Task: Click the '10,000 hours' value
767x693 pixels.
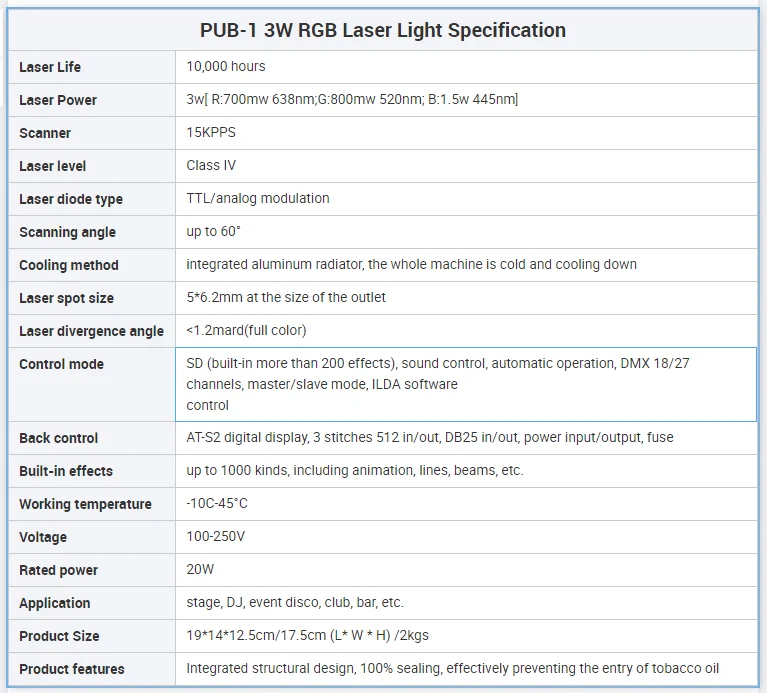Action: tap(226, 67)
